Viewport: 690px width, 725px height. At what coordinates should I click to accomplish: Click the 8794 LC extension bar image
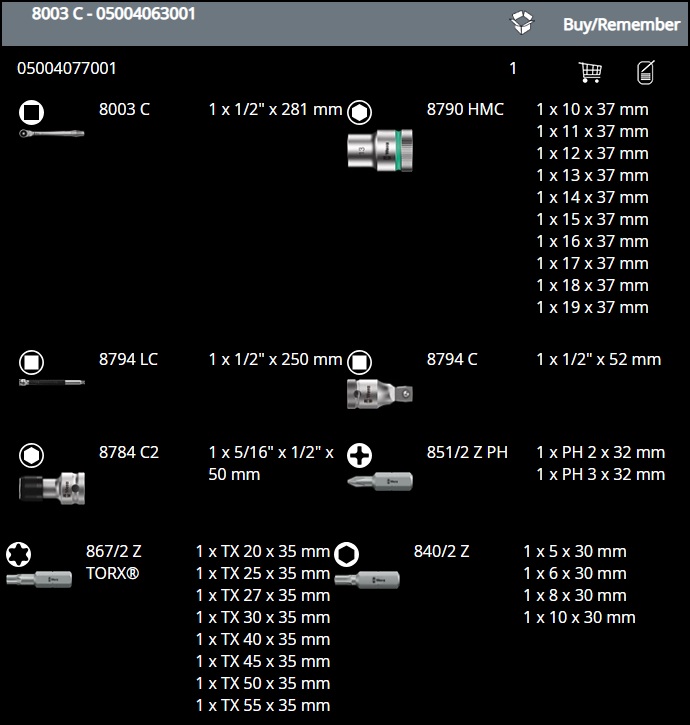pyautogui.click(x=51, y=382)
